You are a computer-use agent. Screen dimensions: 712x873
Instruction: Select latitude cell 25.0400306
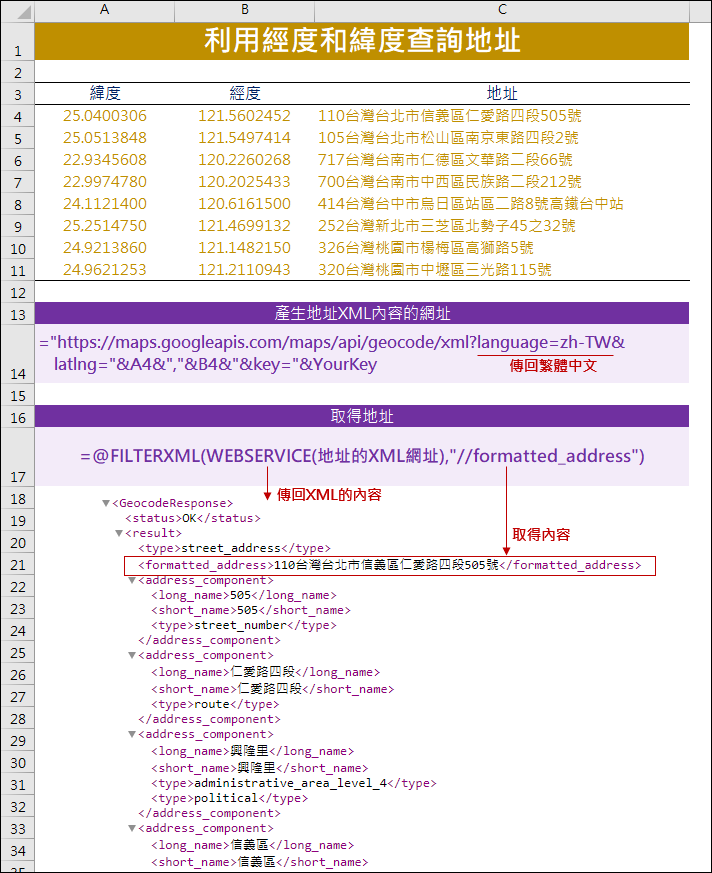point(105,116)
